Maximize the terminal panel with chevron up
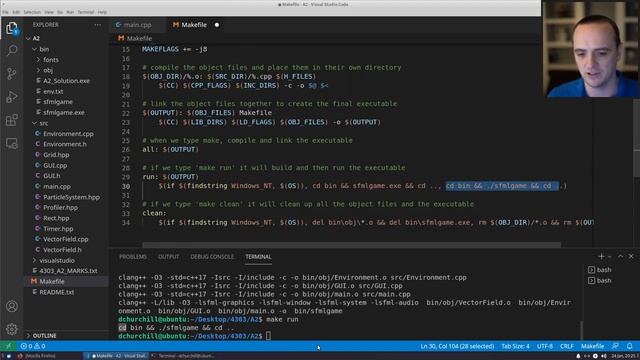This screenshot has height=360, width=640. pos(620,256)
